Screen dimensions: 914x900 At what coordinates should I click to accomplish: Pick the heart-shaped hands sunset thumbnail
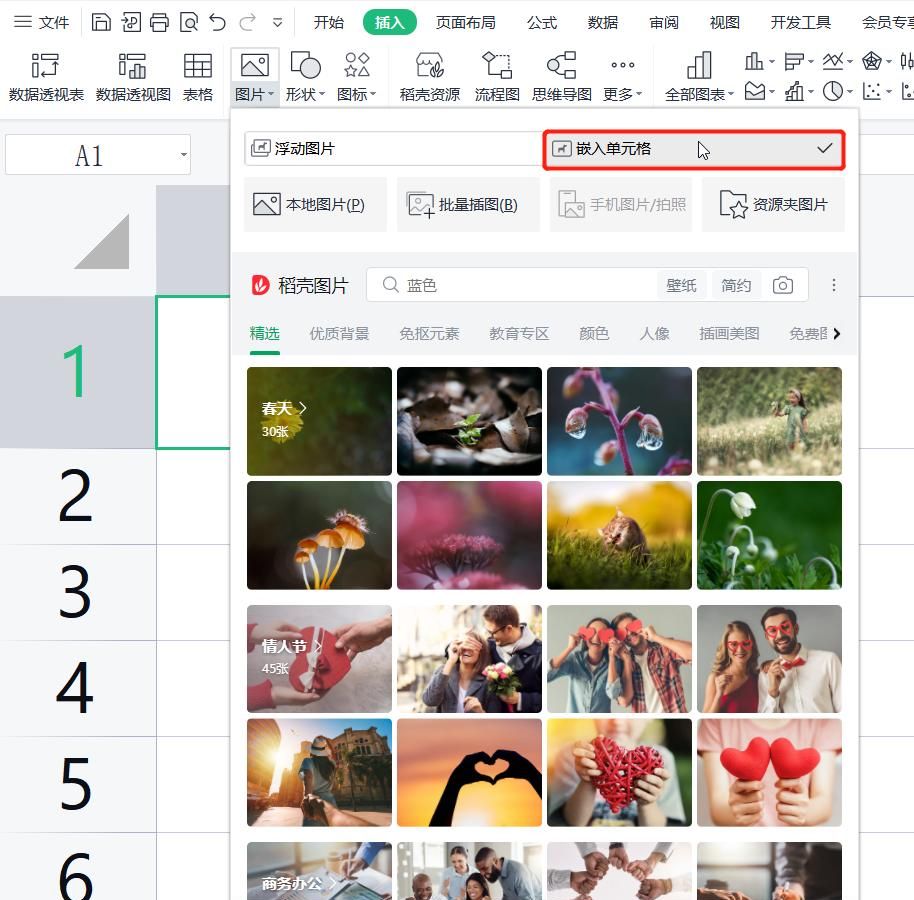pos(469,772)
